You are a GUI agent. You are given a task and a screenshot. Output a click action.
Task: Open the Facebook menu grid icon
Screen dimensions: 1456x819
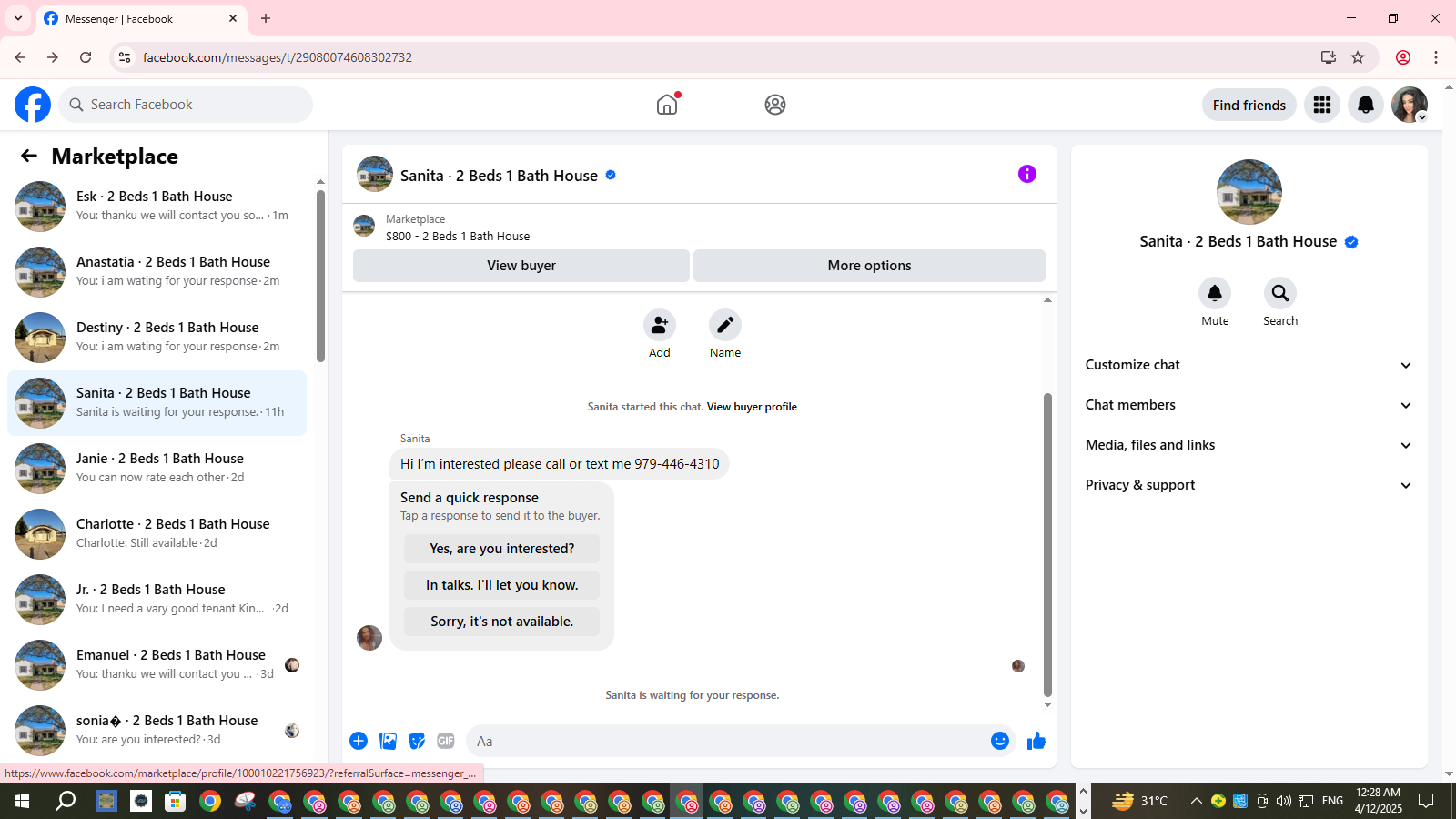click(x=1322, y=105)
